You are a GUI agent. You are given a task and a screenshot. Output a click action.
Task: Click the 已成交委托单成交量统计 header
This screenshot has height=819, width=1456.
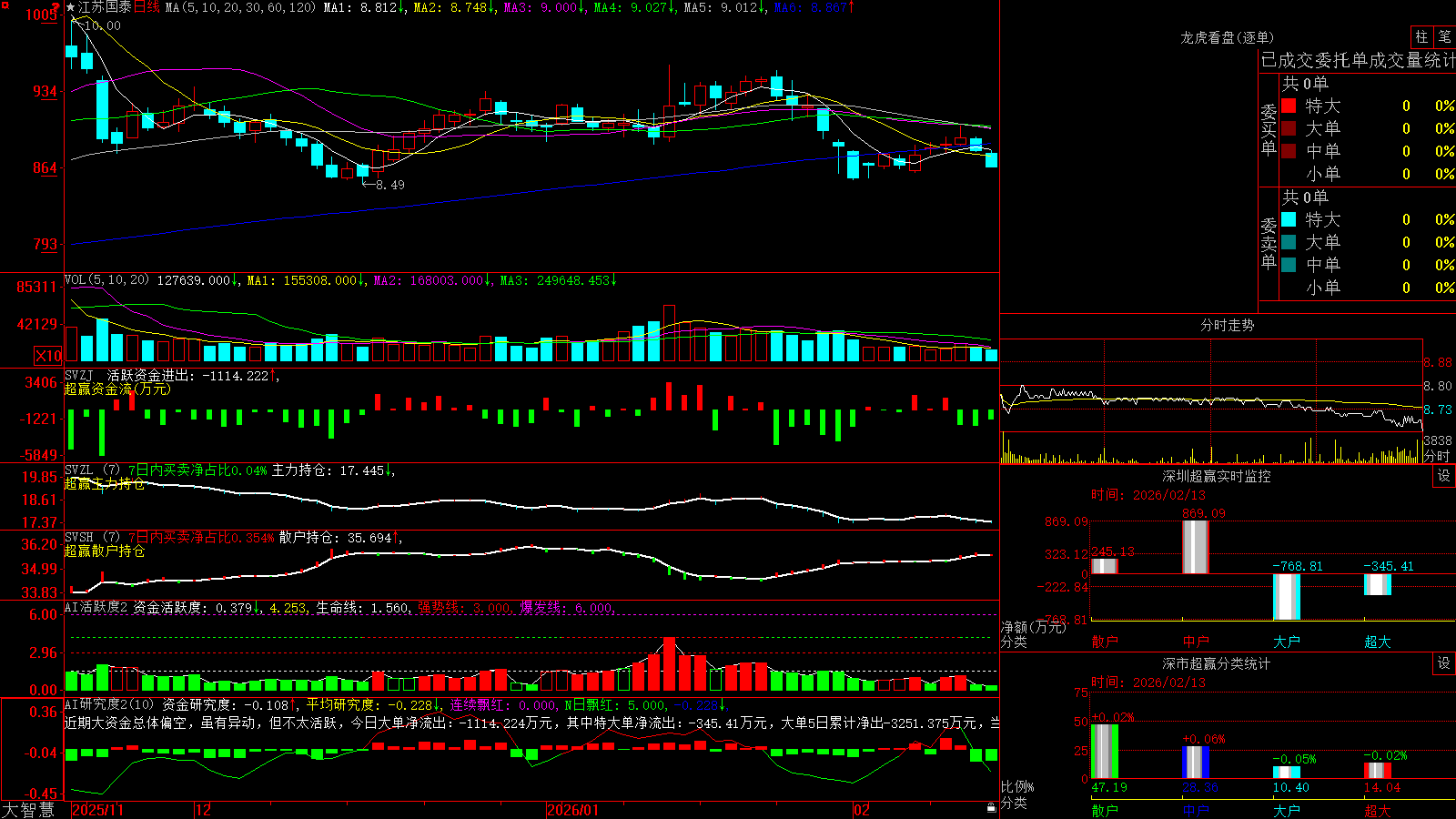[x=1358, y=60]
